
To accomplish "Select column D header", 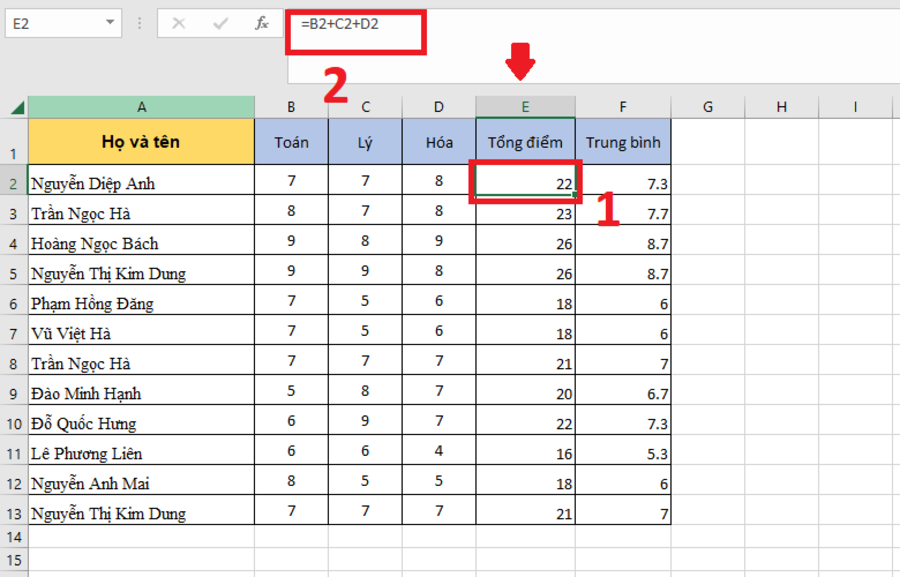I will click(x=439, y=107).
